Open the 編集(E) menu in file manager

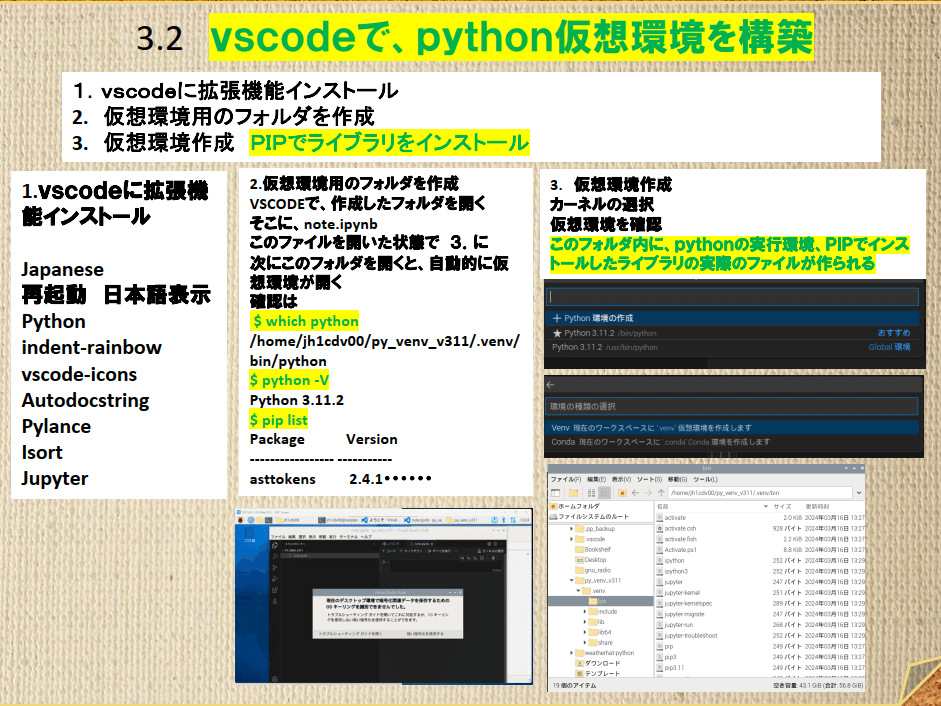point(597,479)
